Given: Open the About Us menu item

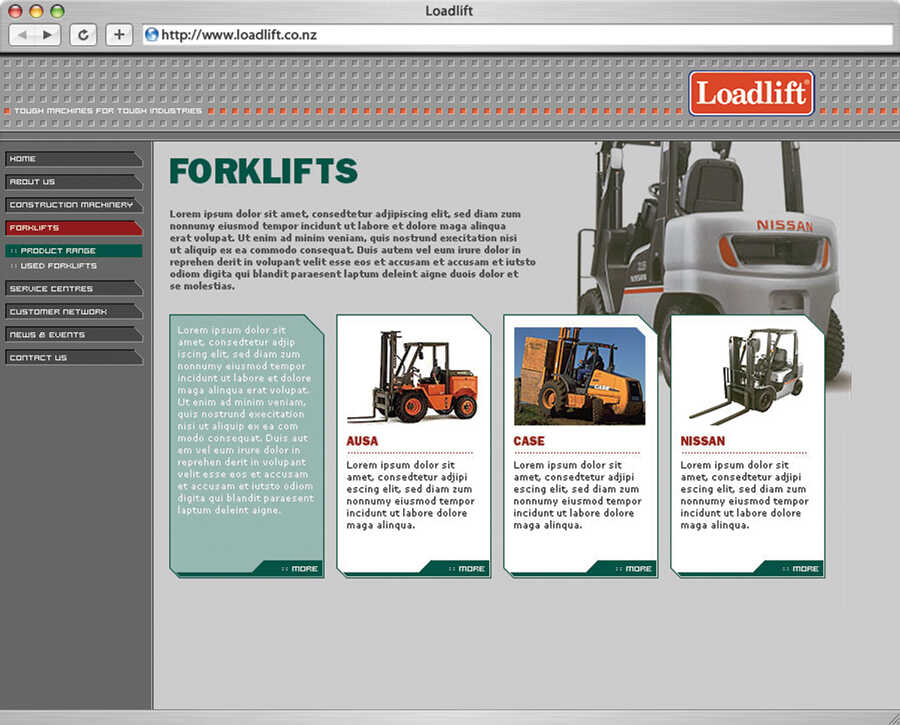Looking at the screenshot, I should 73,182.
